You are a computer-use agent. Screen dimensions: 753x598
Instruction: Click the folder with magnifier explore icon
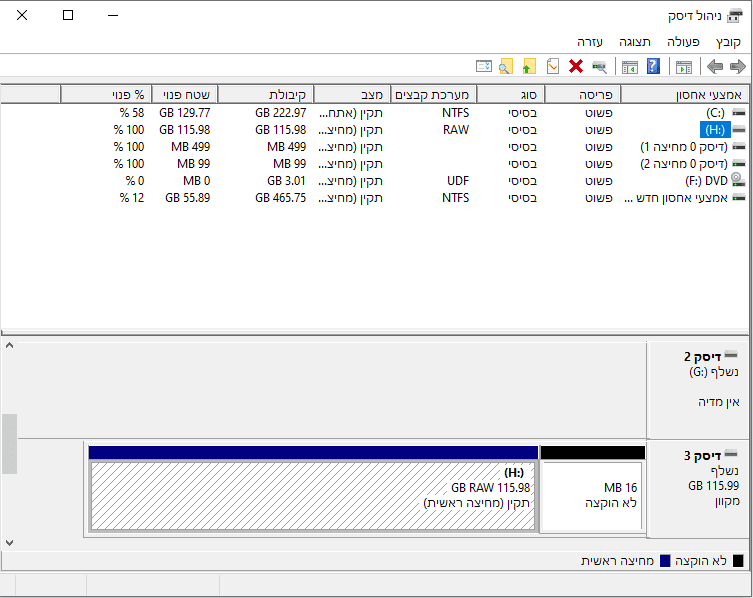pos(506,66)
